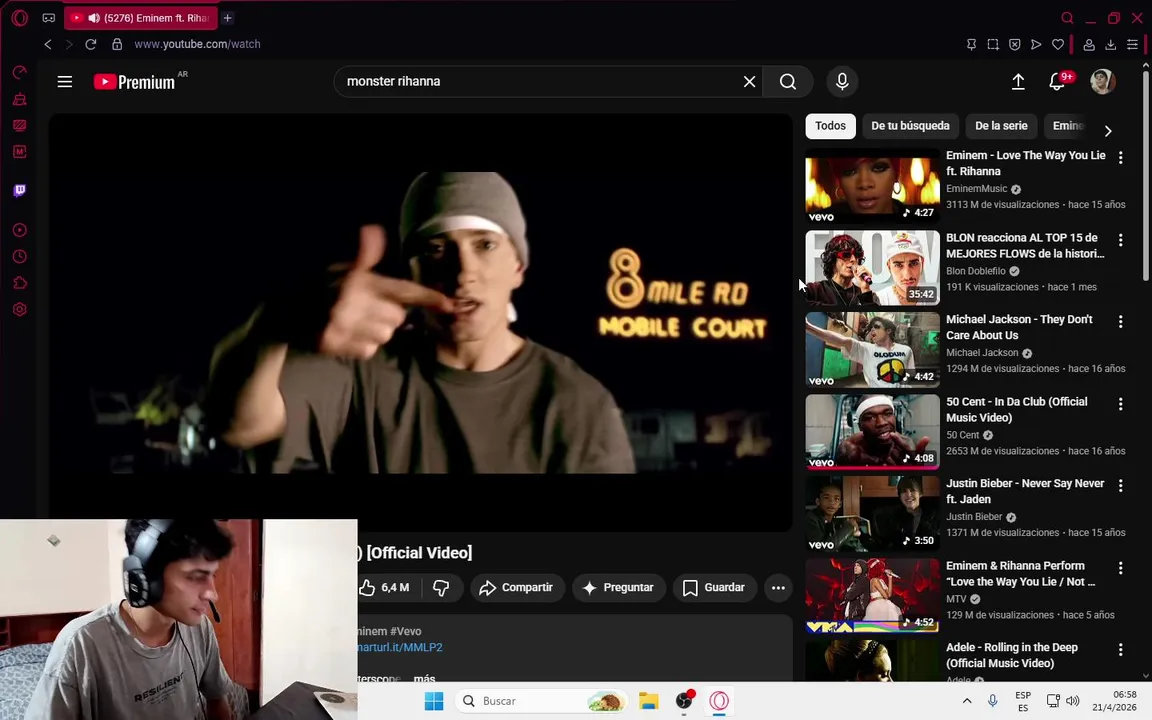This screenshot has height=720, width=1152.
Task: Open the Player icon in Opera sidebar
Action: coord(20,230)
